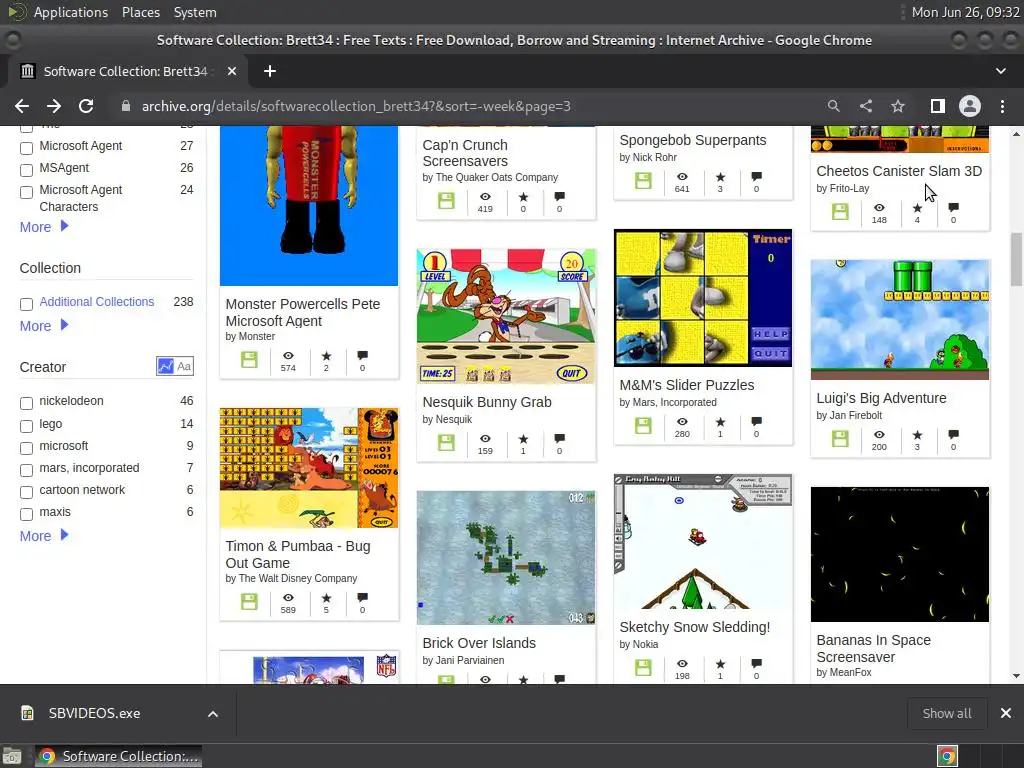The image size is (1024, 768).
Task: Open the Places menu
Action: coord(140,12)
